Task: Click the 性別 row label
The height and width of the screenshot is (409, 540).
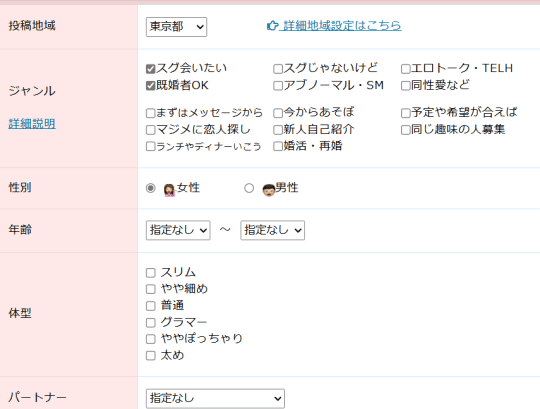Action: click(x=20, y=188)
